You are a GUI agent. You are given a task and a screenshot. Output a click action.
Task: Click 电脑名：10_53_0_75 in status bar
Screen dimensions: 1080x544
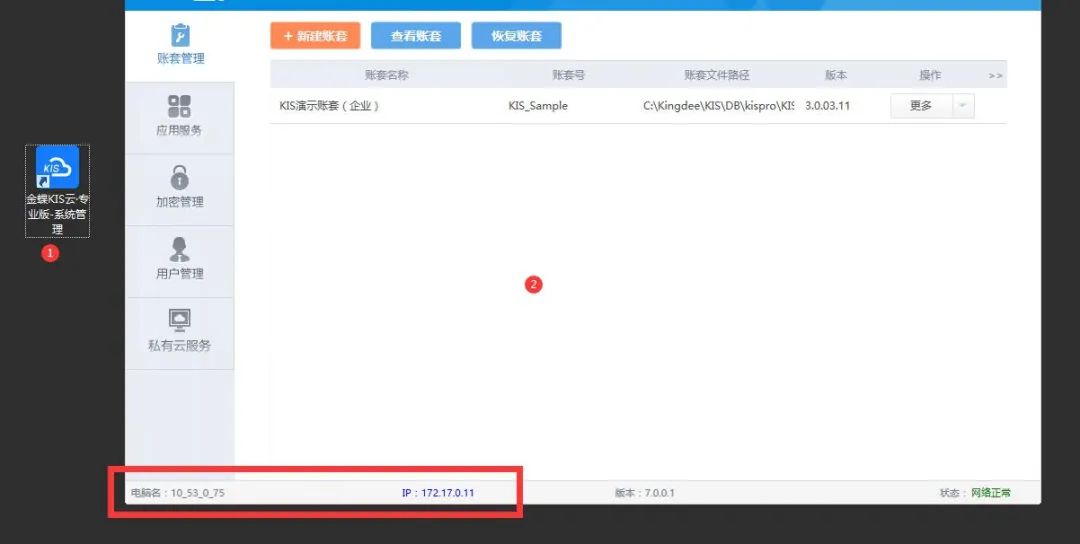(178, 493)
